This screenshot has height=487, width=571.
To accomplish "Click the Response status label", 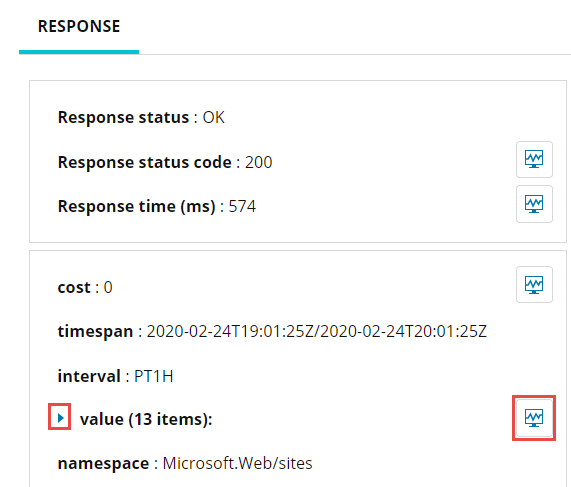I will pos(123,118).
